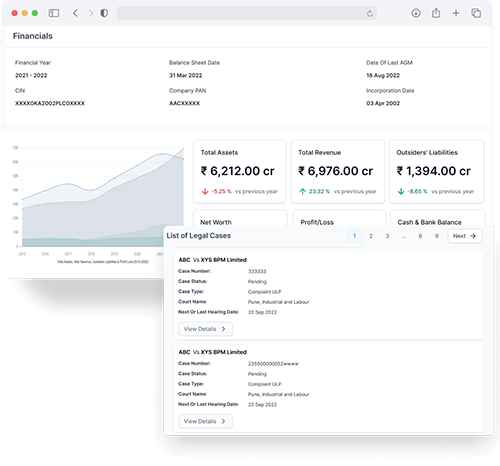View Details of case number 333333

coord(205,329)
